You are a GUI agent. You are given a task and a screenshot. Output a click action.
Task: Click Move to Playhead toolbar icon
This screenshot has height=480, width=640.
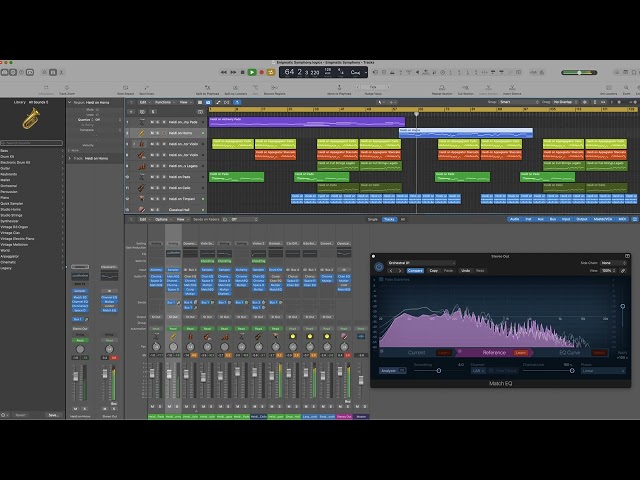[x=339, y=88]
